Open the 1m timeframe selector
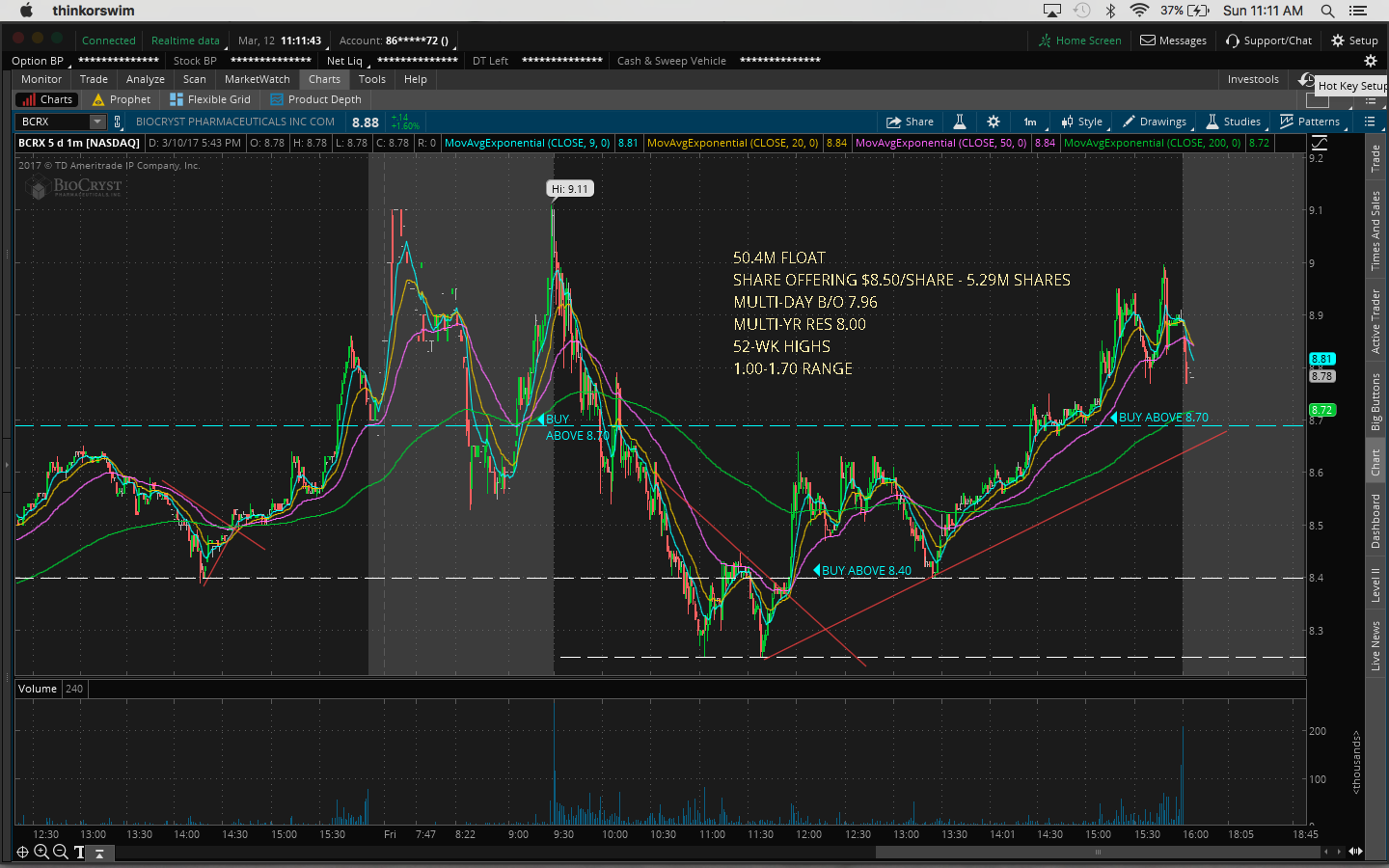 point(1030,122)
